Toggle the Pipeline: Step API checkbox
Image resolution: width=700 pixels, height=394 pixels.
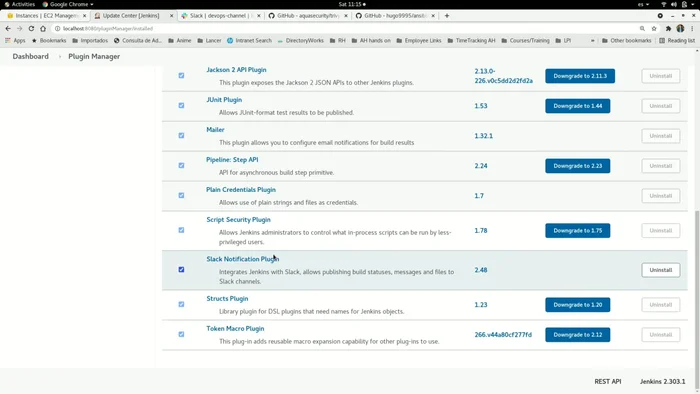click(x=181, y=165)
